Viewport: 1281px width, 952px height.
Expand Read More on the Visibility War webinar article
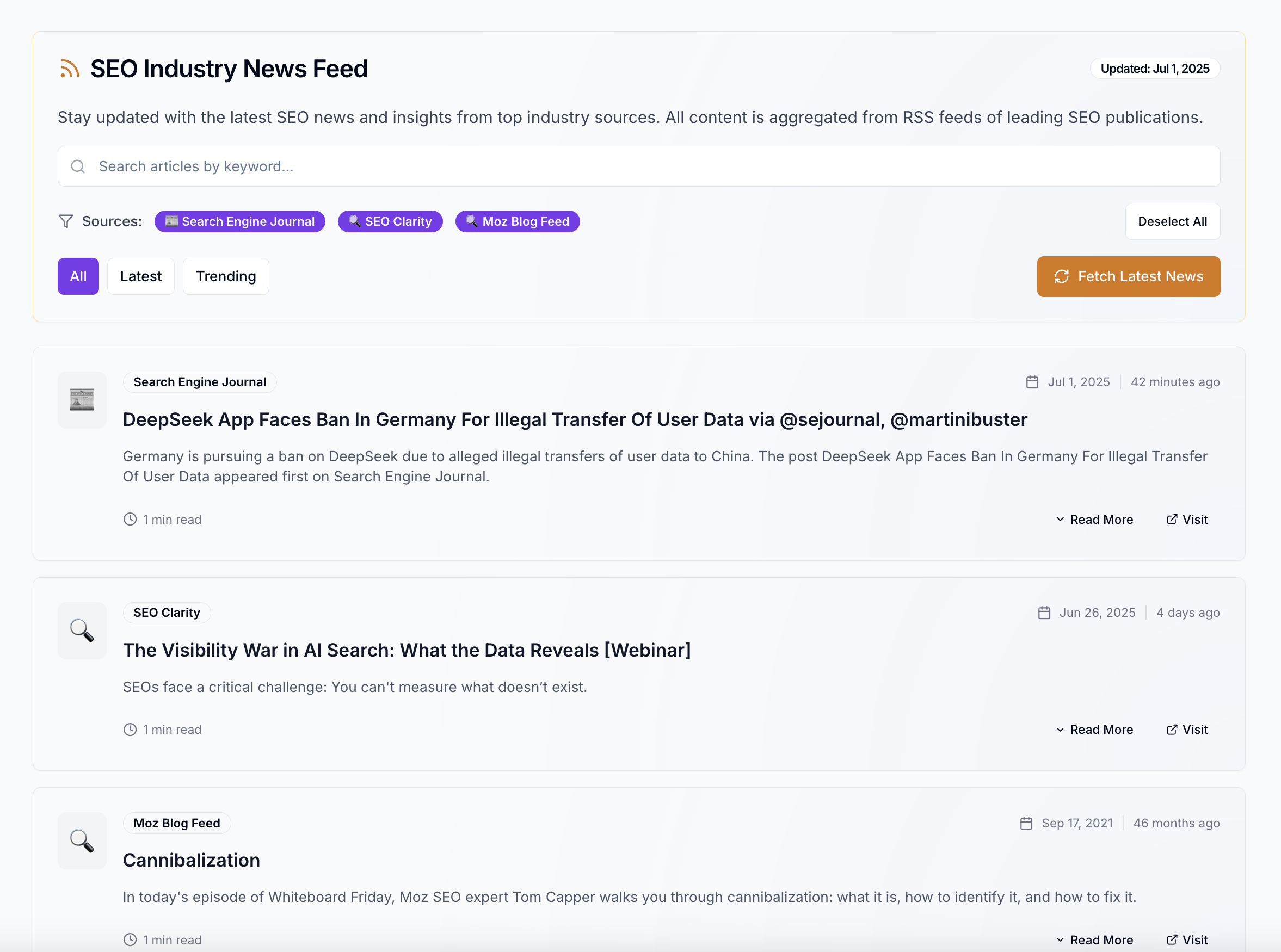point(1094,730)
